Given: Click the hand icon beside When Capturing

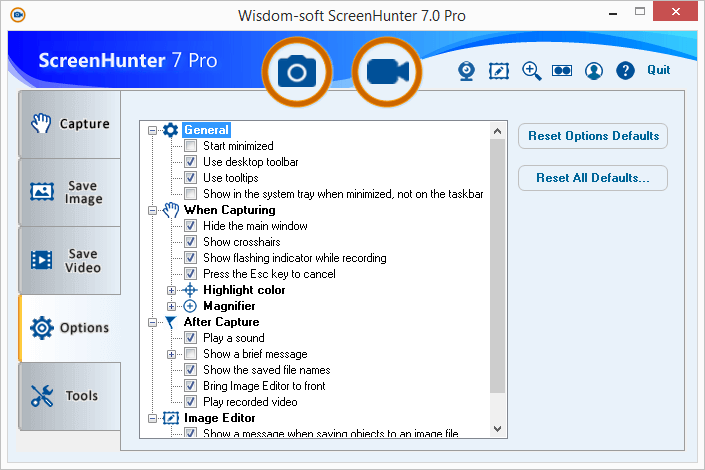Looking at the screenshot, I should (x=171, y=210).
